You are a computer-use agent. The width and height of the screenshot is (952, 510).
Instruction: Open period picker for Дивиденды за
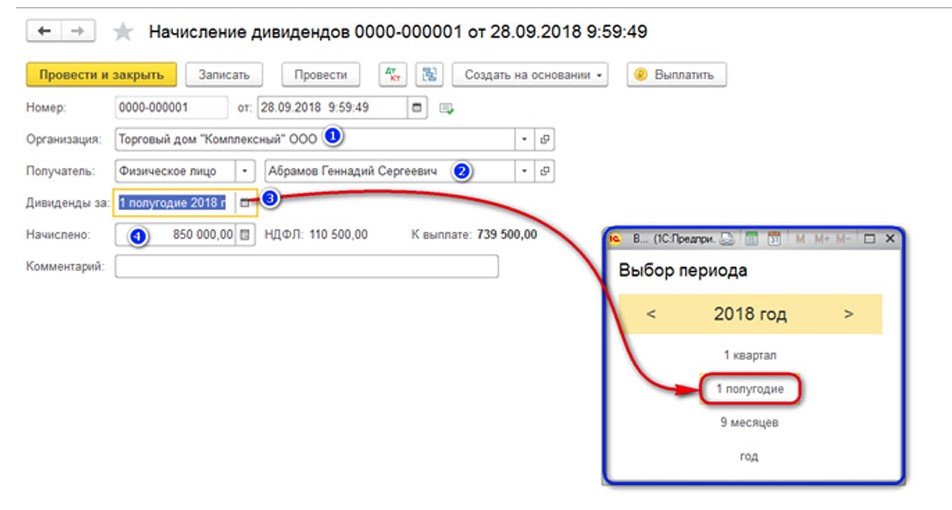click(x=246, y=203)
